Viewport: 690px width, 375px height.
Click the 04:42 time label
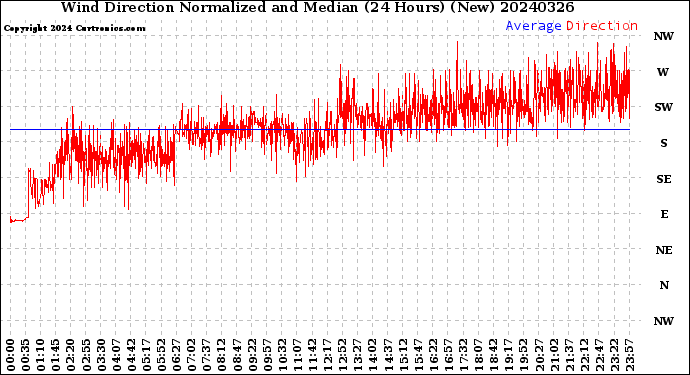(131, 355)
